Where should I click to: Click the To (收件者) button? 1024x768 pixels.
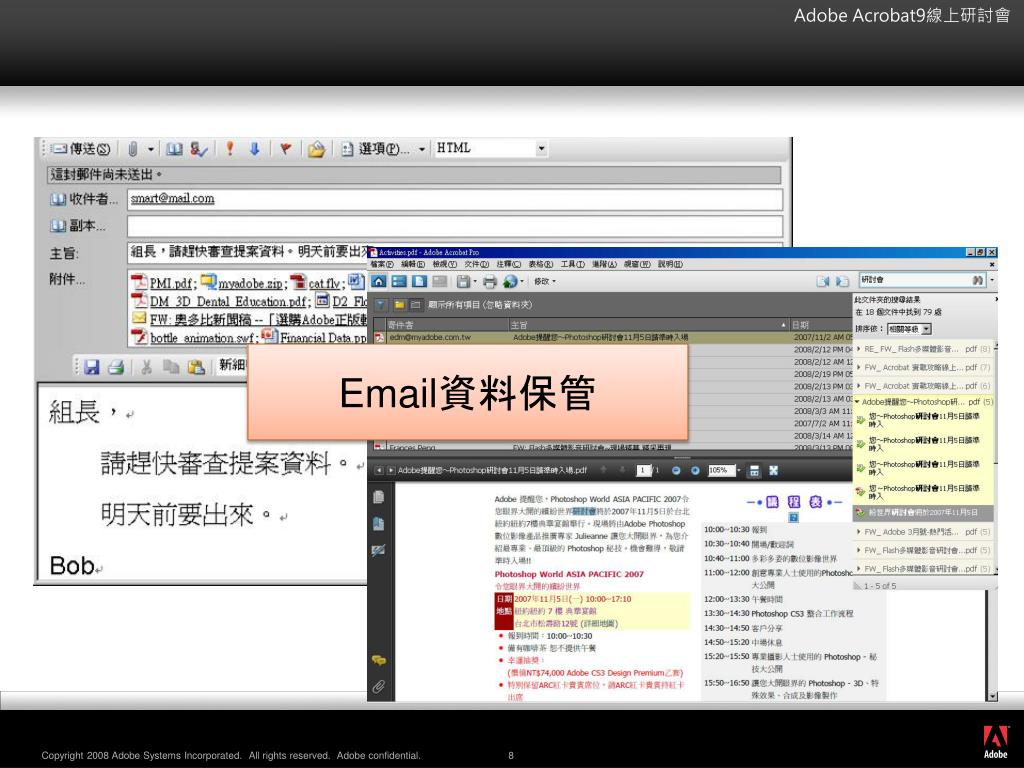coord(85,199)
